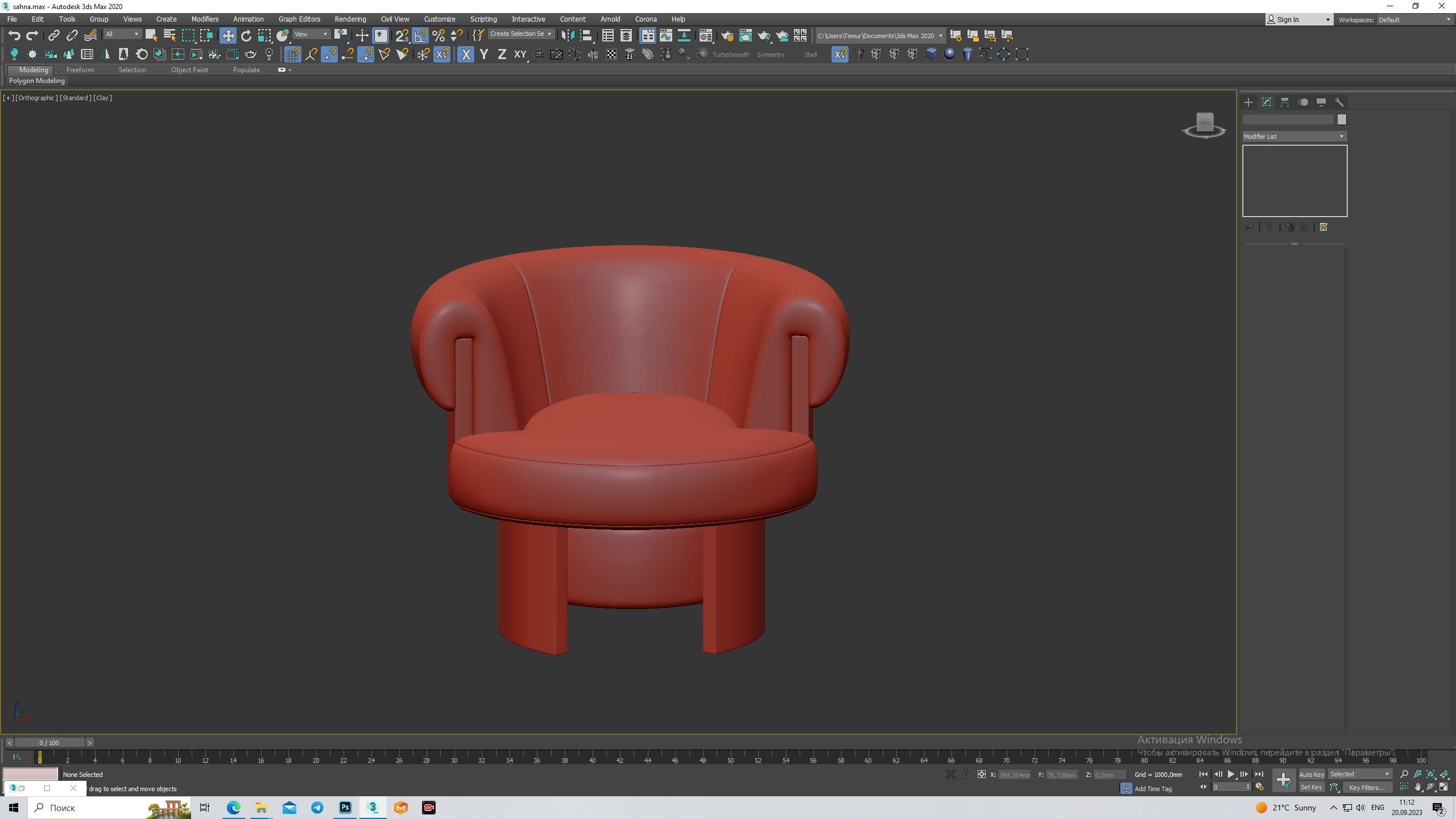
Task: Open the Sign In dropdown
Action: (x=1298, y=20)
